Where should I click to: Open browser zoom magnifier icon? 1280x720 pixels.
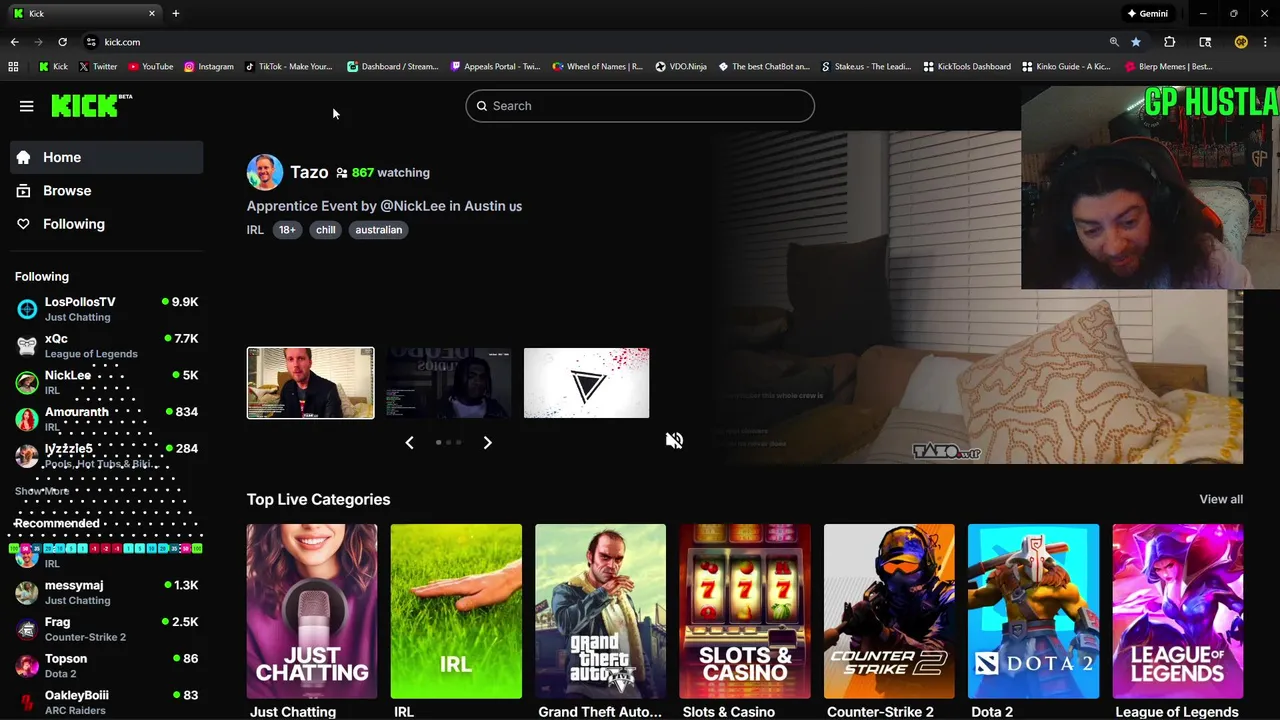[1114, 42]
